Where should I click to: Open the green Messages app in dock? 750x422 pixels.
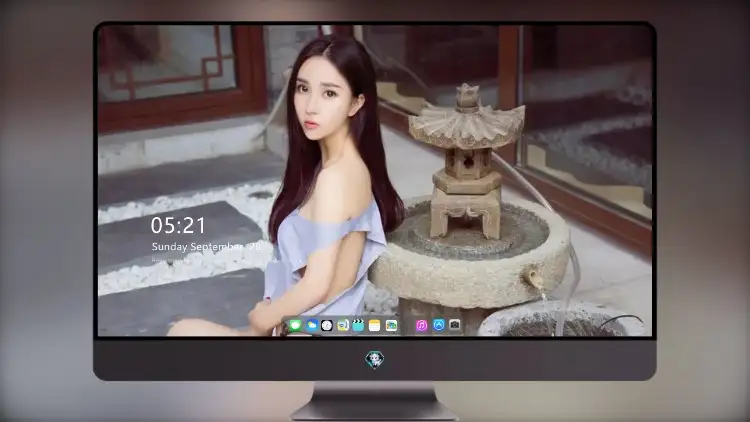tap(295, 325)
